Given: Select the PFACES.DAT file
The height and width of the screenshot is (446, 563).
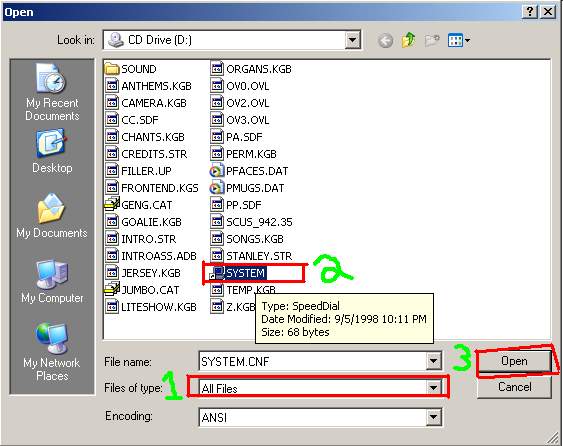Looking at the screenshot, I should [249, 171].
